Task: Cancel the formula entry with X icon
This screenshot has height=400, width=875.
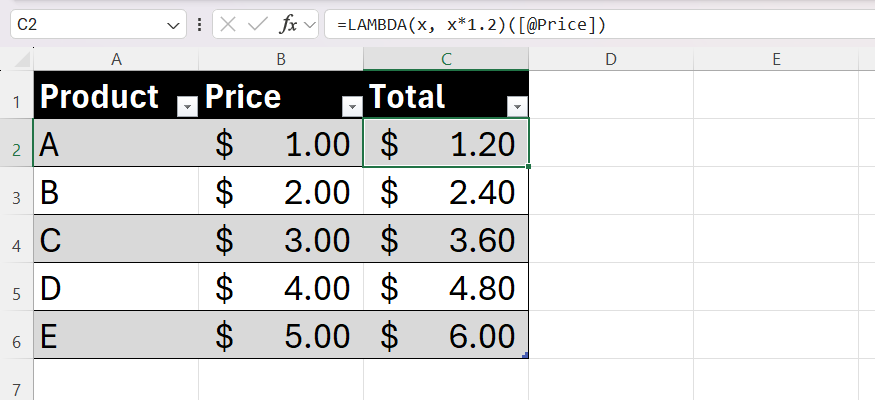Action: (x=228, y=25)
